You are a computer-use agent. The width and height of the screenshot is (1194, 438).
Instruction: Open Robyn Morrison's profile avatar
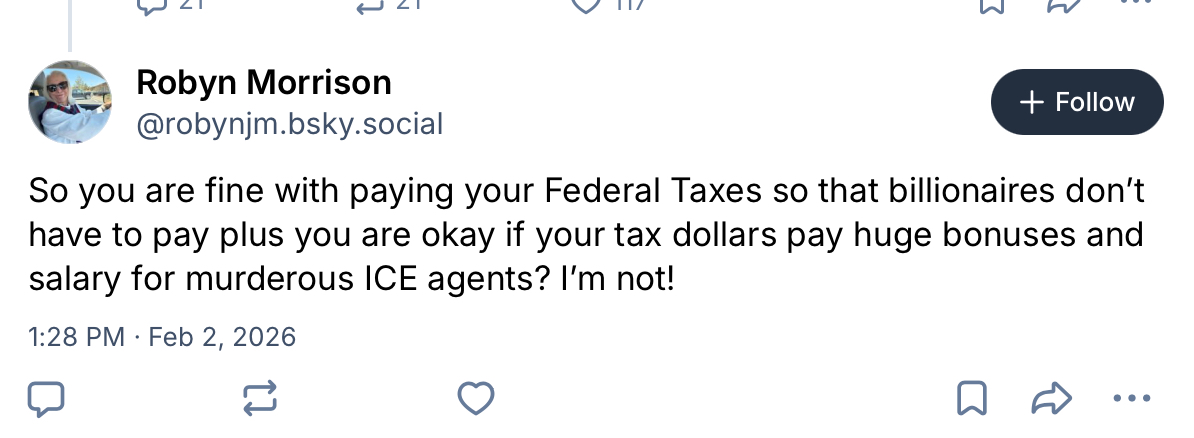70,102
